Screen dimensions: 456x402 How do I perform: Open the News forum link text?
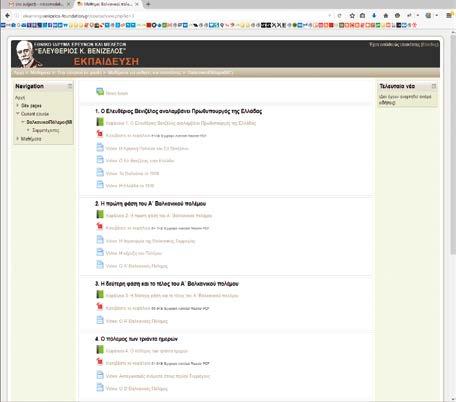pos(117,93)
